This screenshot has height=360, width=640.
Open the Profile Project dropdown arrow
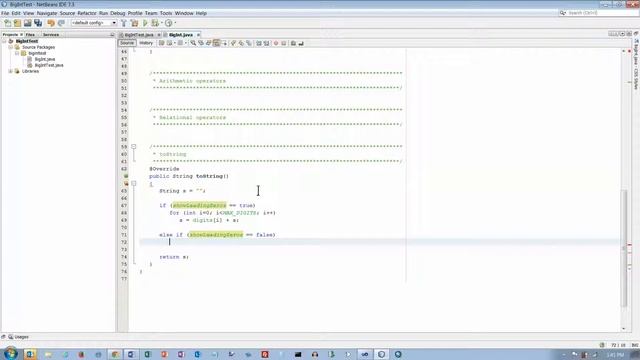pos(175,23)
